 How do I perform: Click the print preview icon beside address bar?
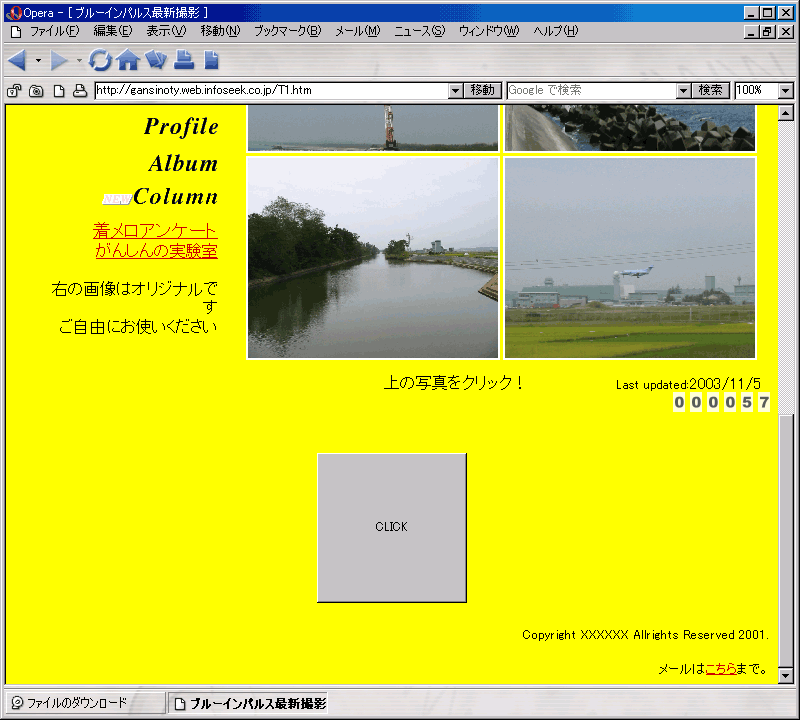[80, 91]
